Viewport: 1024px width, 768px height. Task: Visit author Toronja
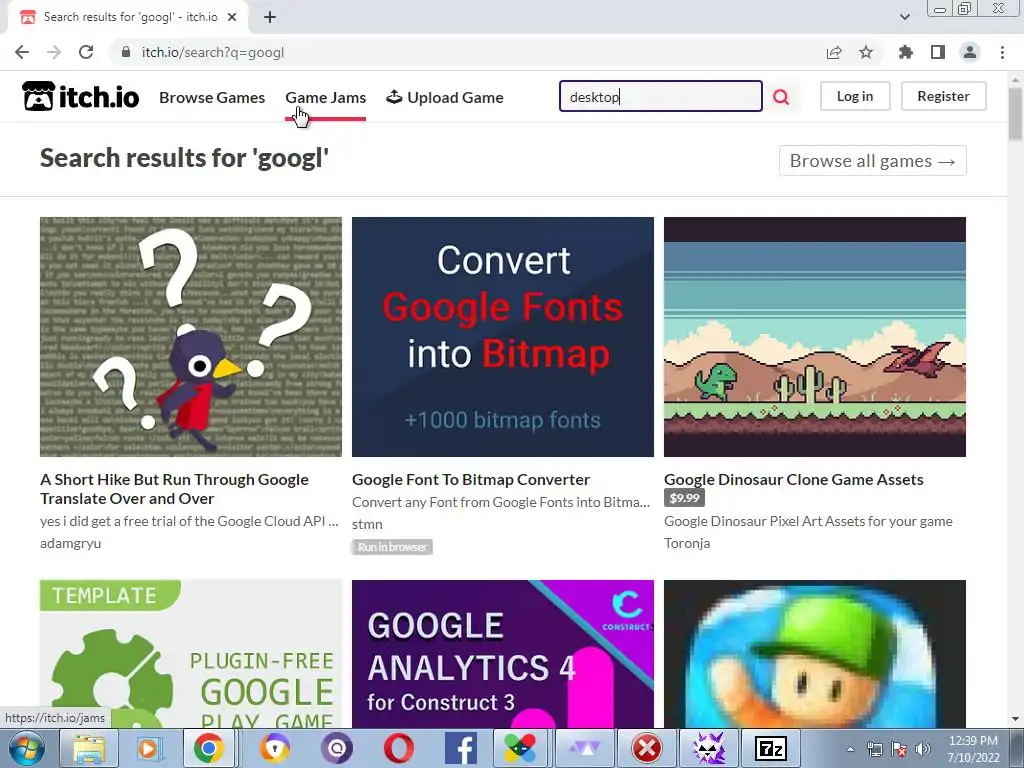click(x=687, y=543)
